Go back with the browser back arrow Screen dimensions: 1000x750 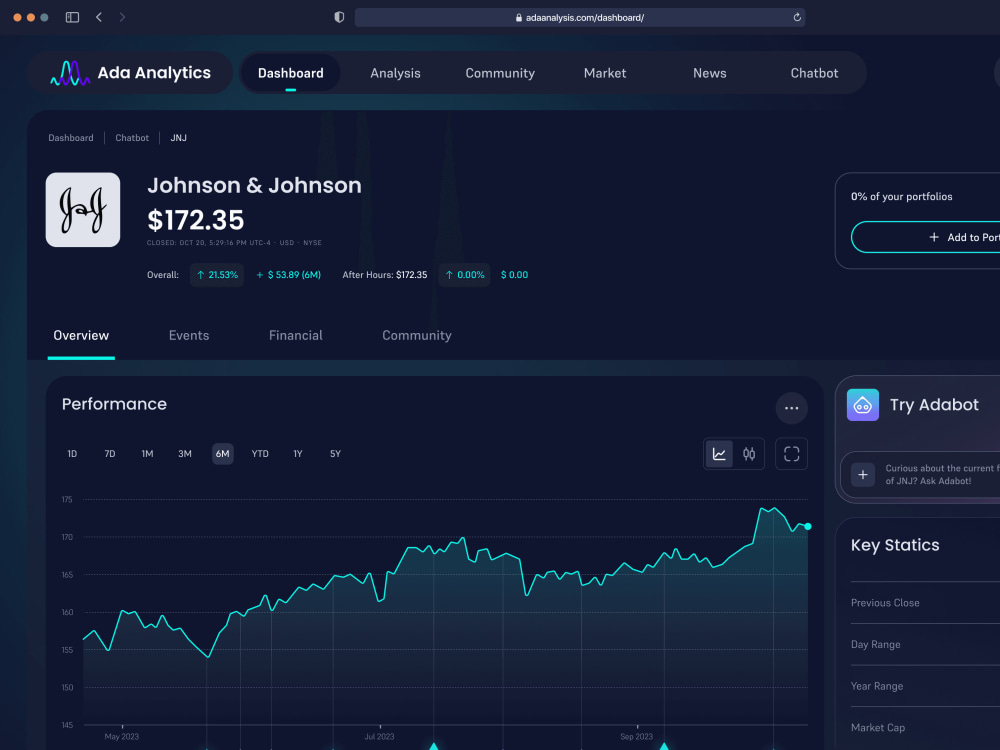(99, 17)
